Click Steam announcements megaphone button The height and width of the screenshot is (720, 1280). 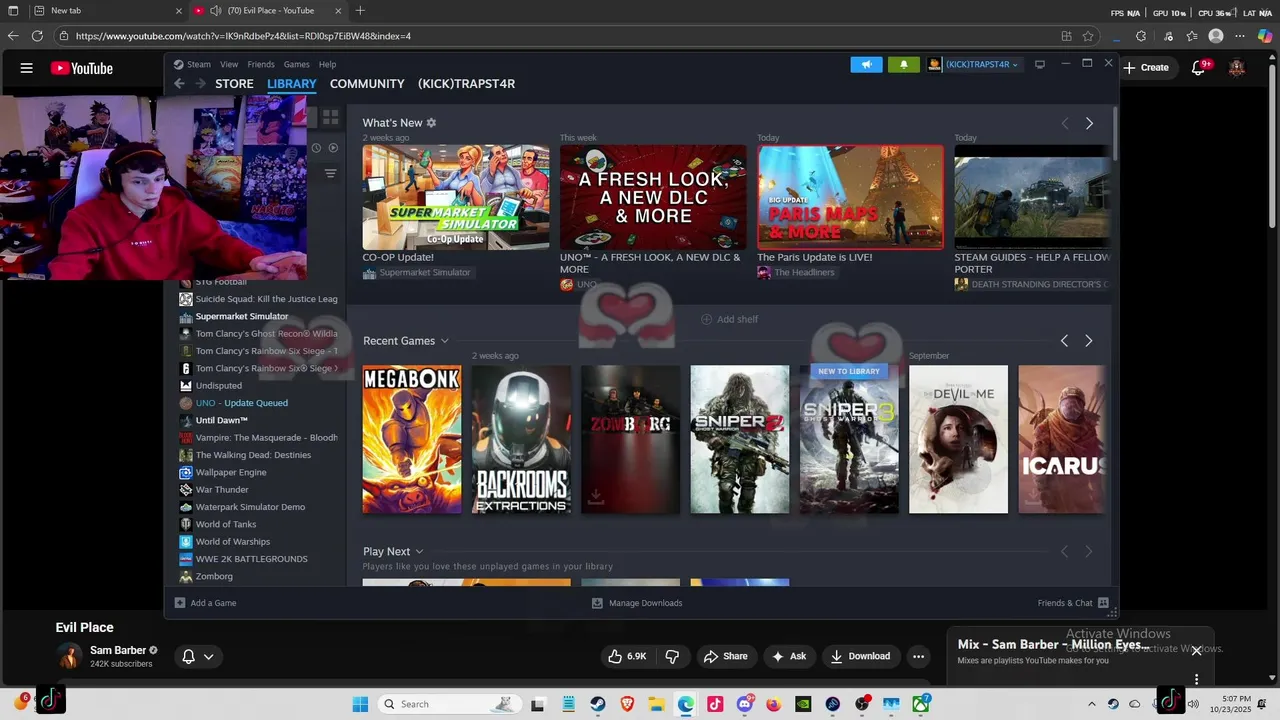pos(867,64)
